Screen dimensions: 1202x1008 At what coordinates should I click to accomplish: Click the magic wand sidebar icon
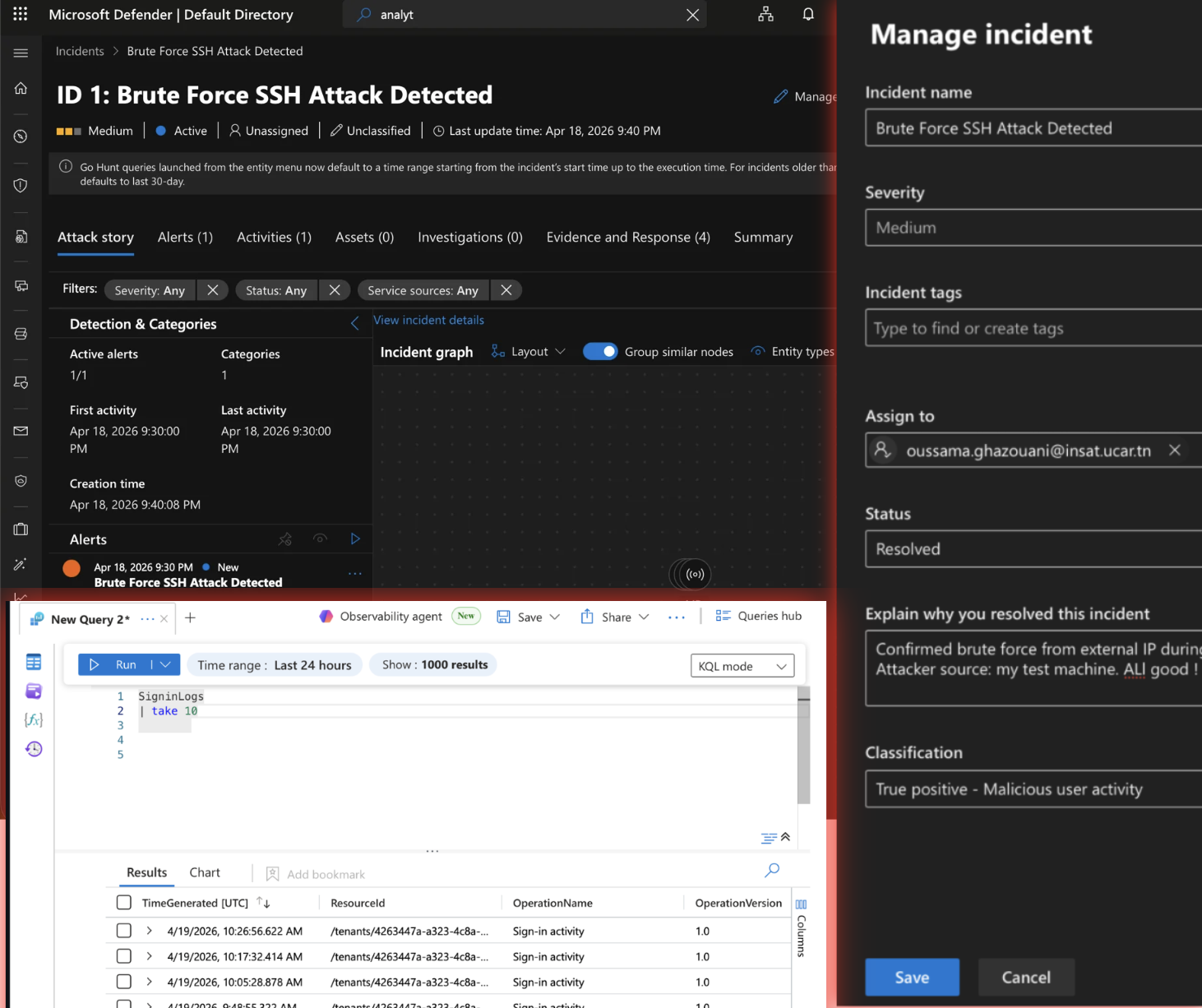pos(21,564)
